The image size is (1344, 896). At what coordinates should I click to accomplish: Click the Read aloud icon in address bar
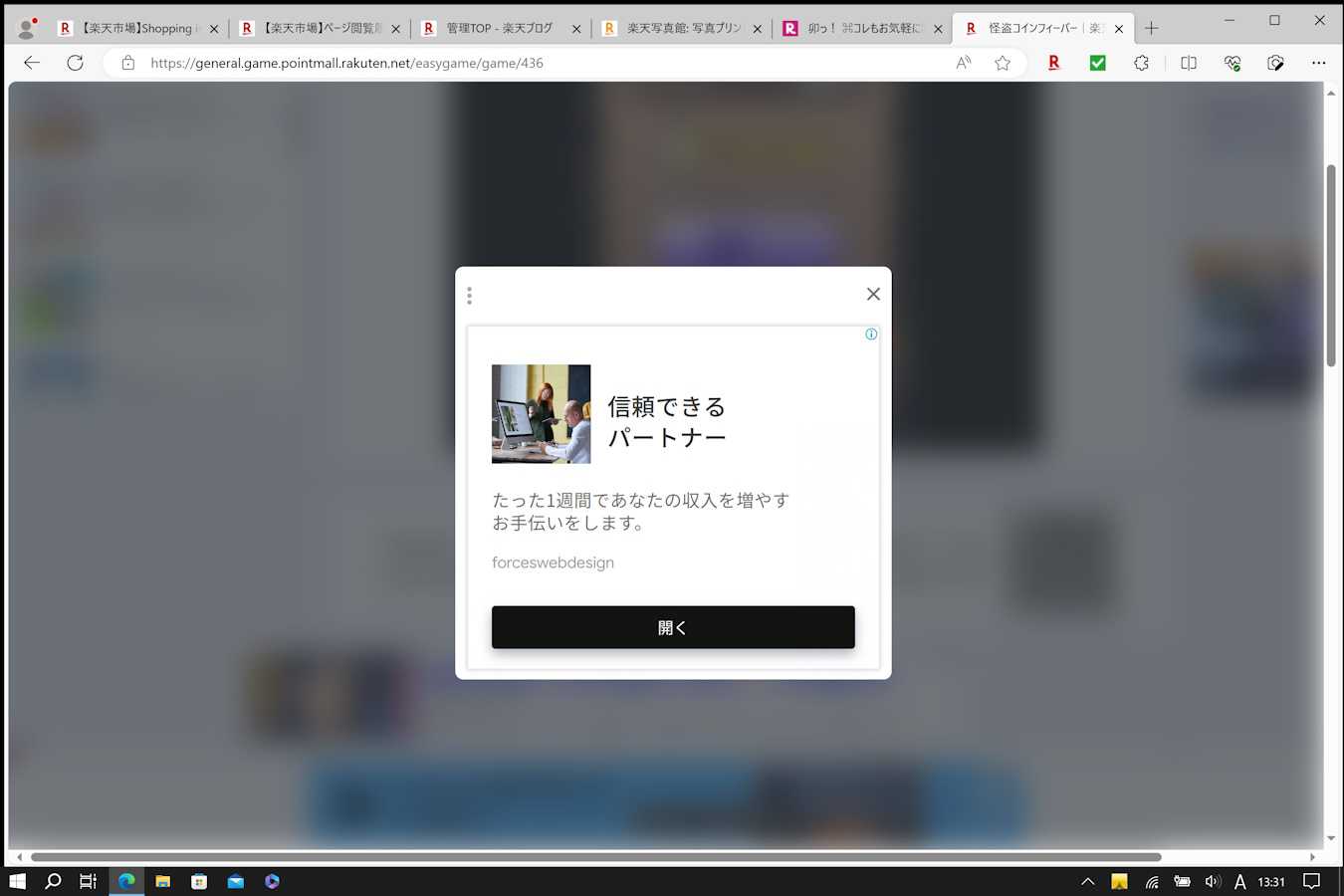[x=963, y=63]
